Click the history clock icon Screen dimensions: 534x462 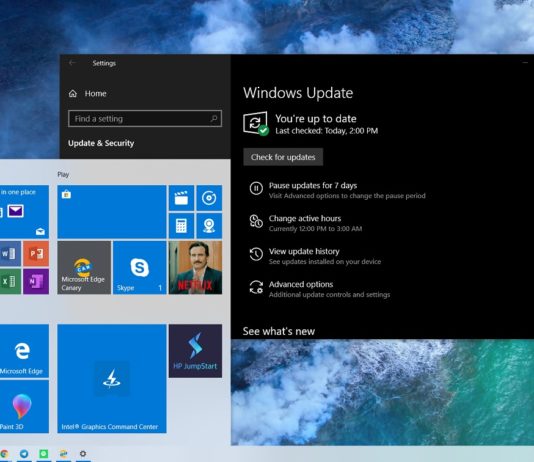point(256,254)
